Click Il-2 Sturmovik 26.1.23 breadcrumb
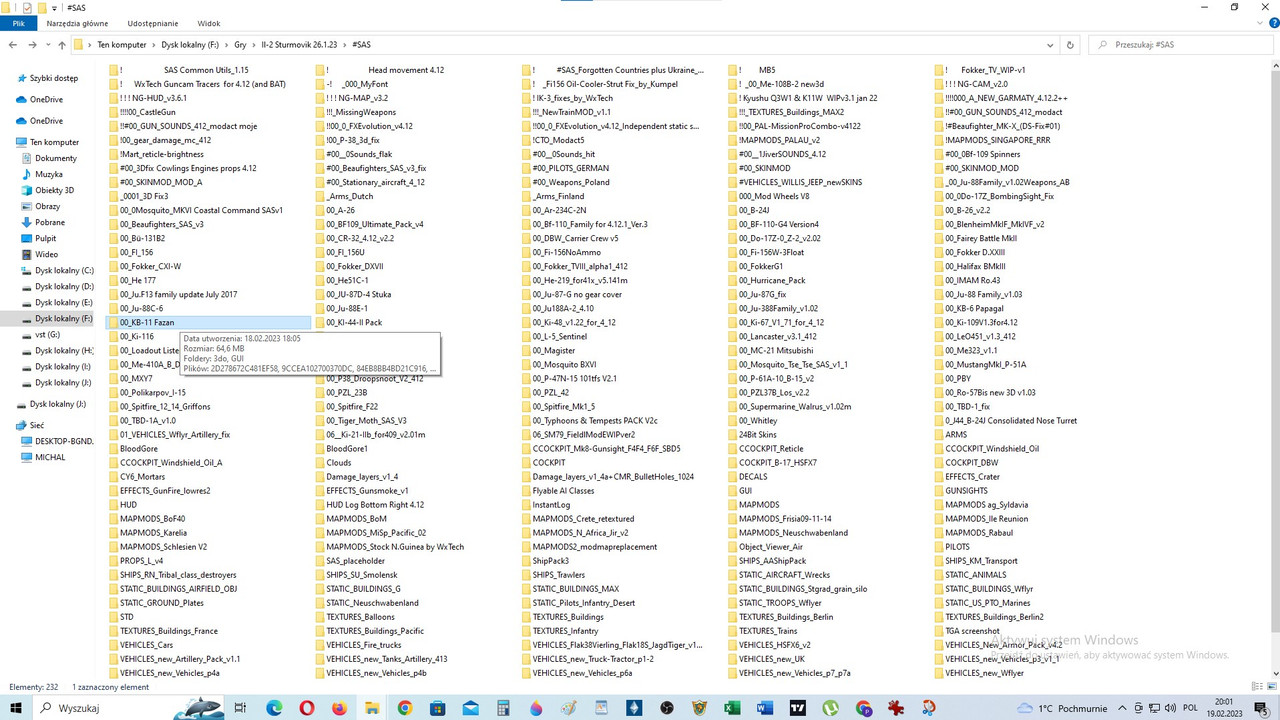 click(300, 45)
